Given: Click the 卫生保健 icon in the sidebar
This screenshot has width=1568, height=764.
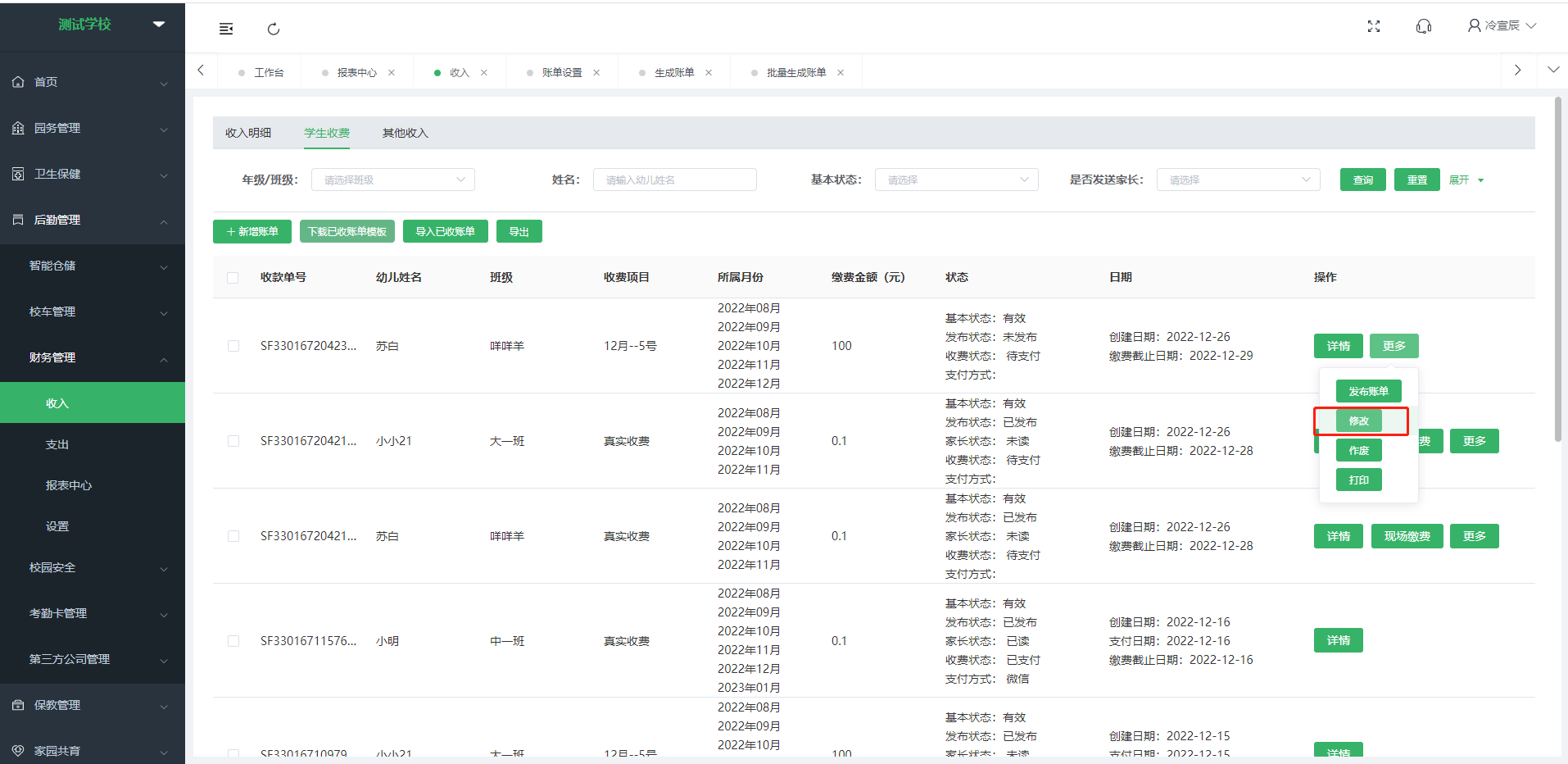Looking at the screenshot, I should point(18,174).
